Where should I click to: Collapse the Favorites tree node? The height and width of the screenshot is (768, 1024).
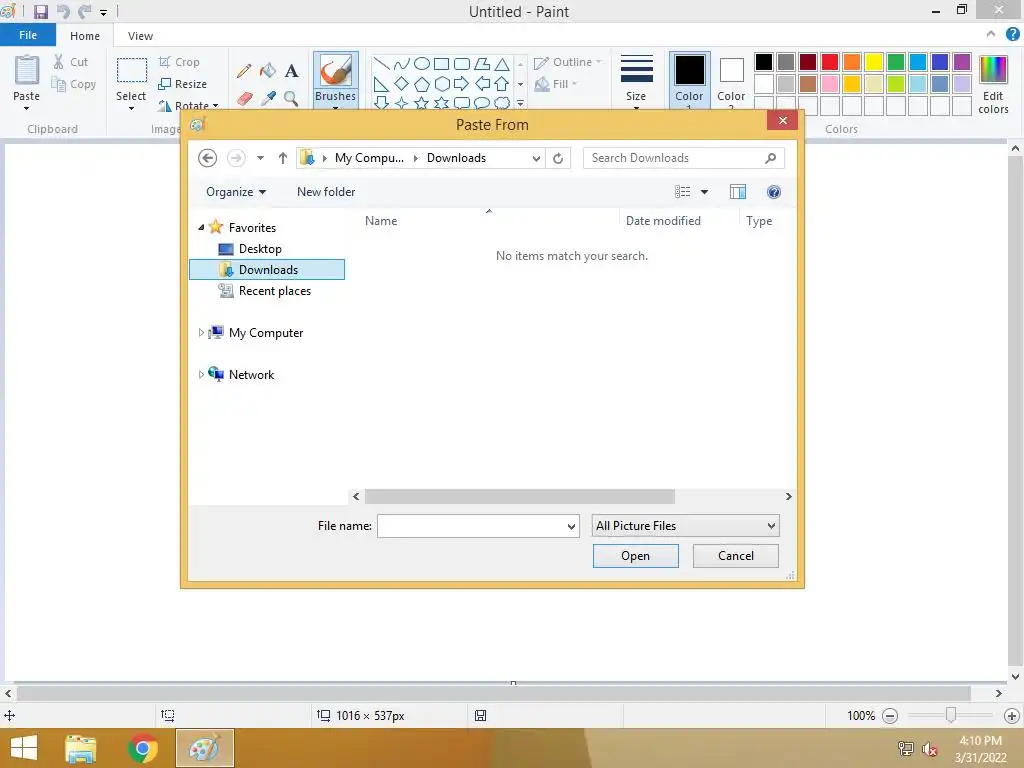(x=201, y=227)
